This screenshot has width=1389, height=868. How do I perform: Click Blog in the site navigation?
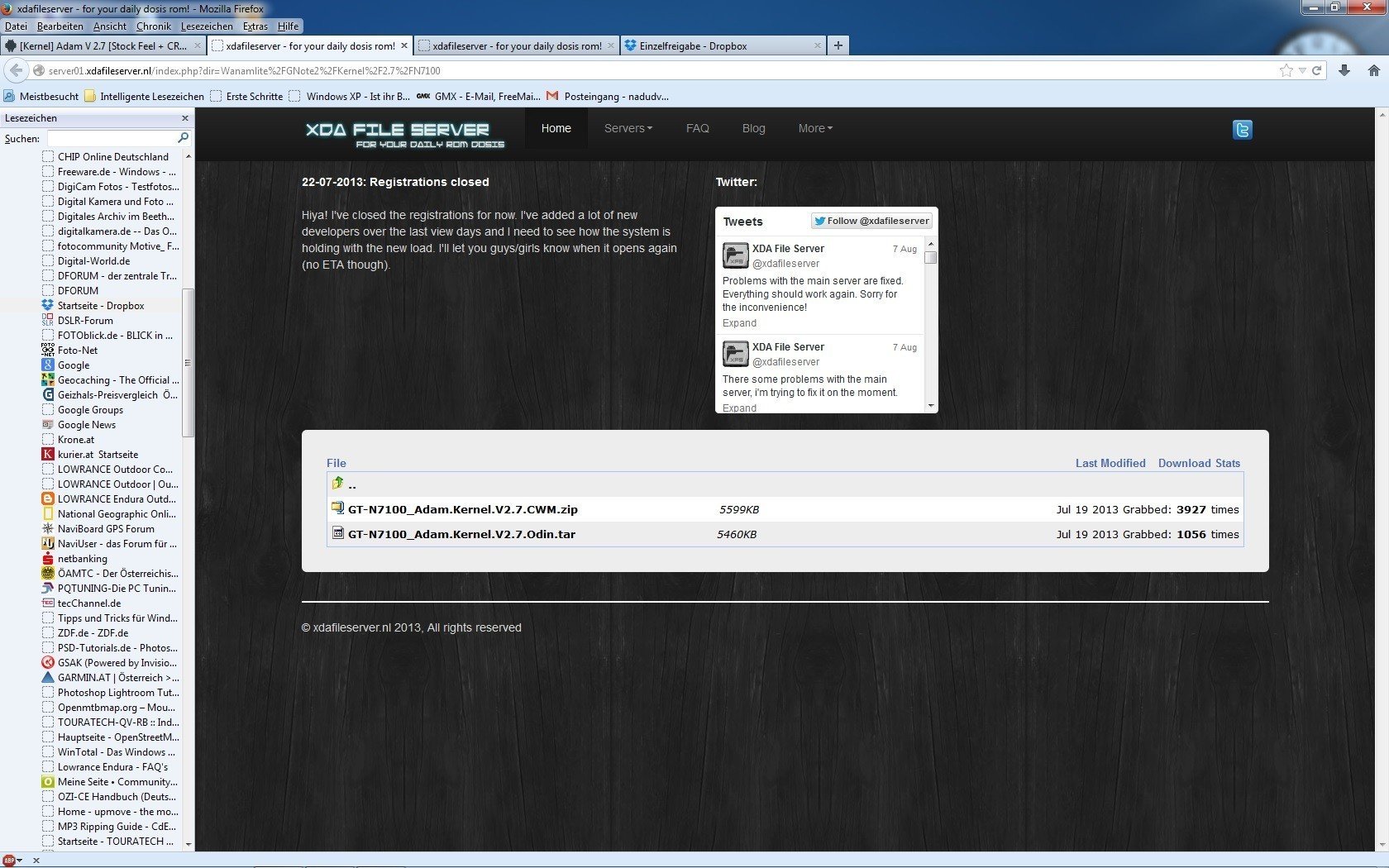click(x=754, y=128)
